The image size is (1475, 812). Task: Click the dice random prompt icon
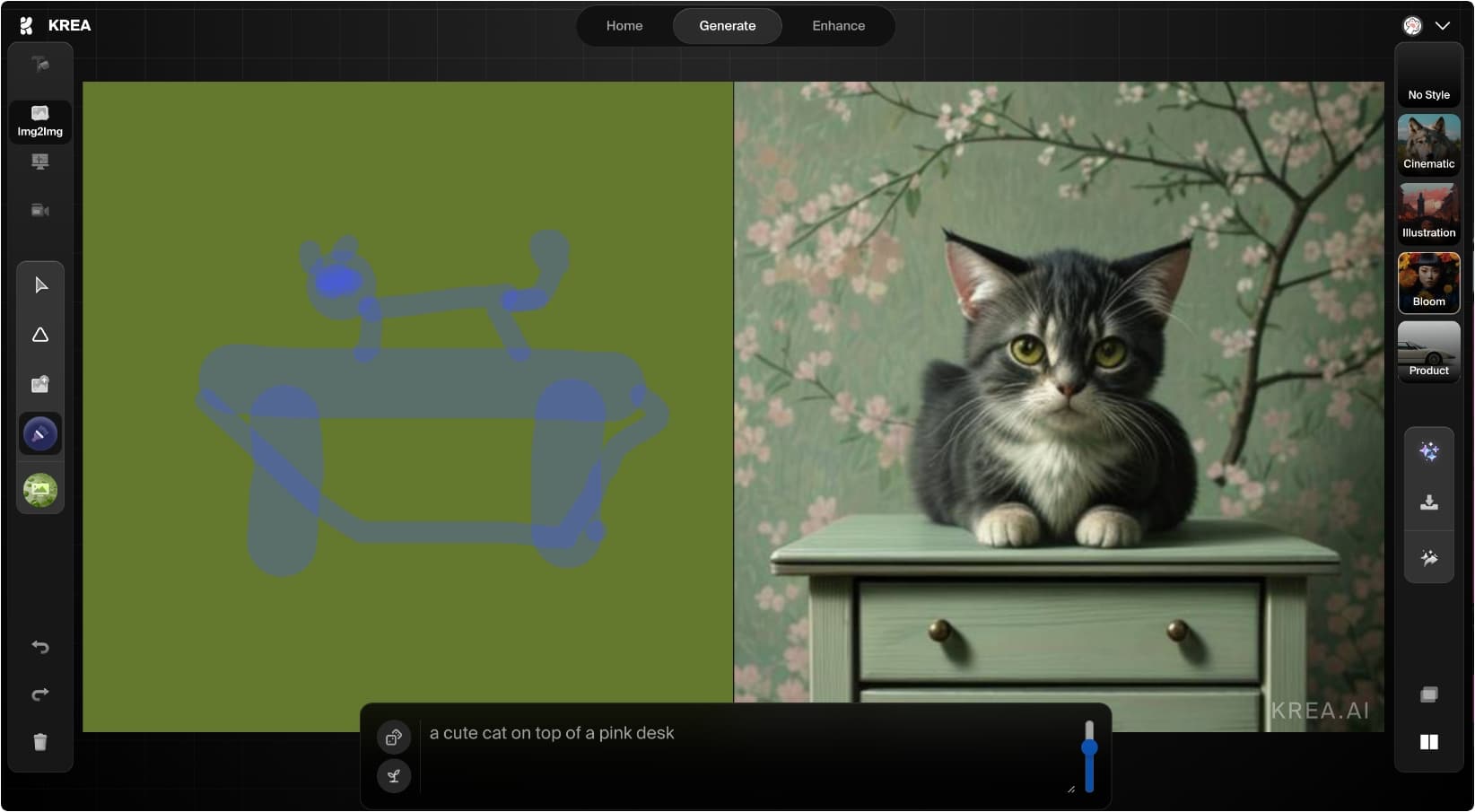point(394,738)
